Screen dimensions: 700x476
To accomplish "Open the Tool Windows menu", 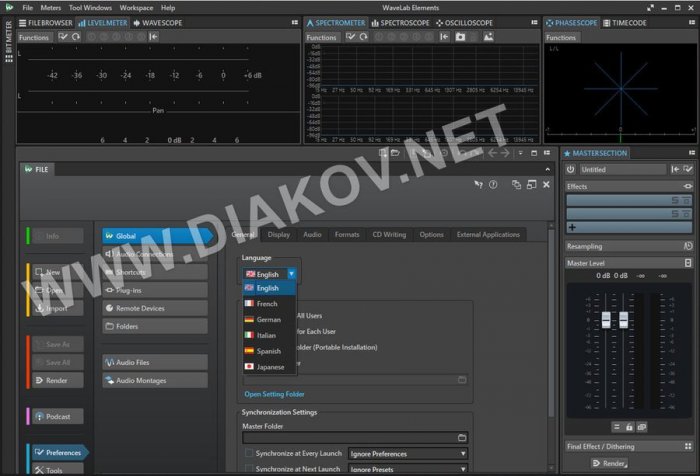I will [x=90, y=8].
